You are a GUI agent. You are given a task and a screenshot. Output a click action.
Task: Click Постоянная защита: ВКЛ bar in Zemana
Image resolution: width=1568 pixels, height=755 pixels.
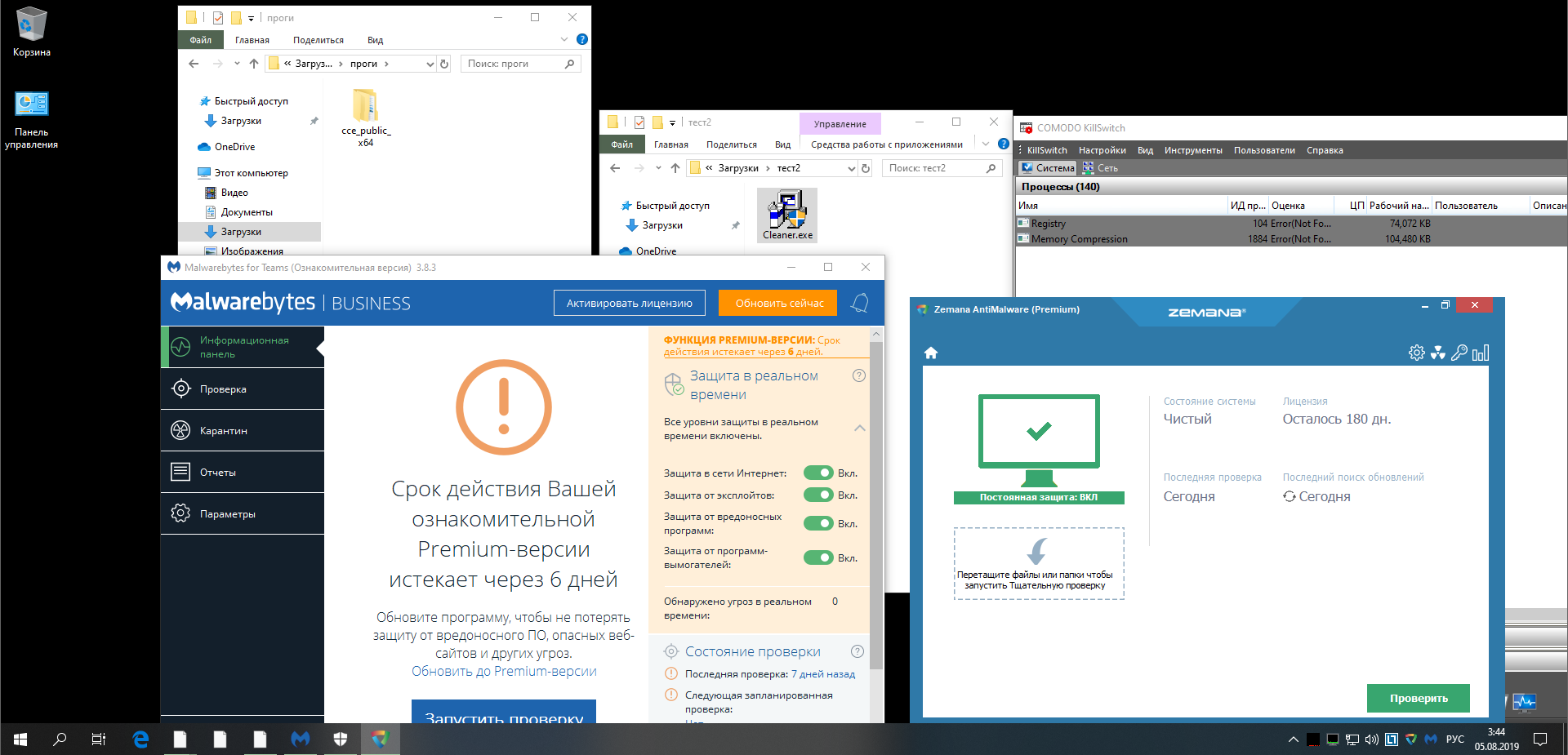(x=1039, y=497)
